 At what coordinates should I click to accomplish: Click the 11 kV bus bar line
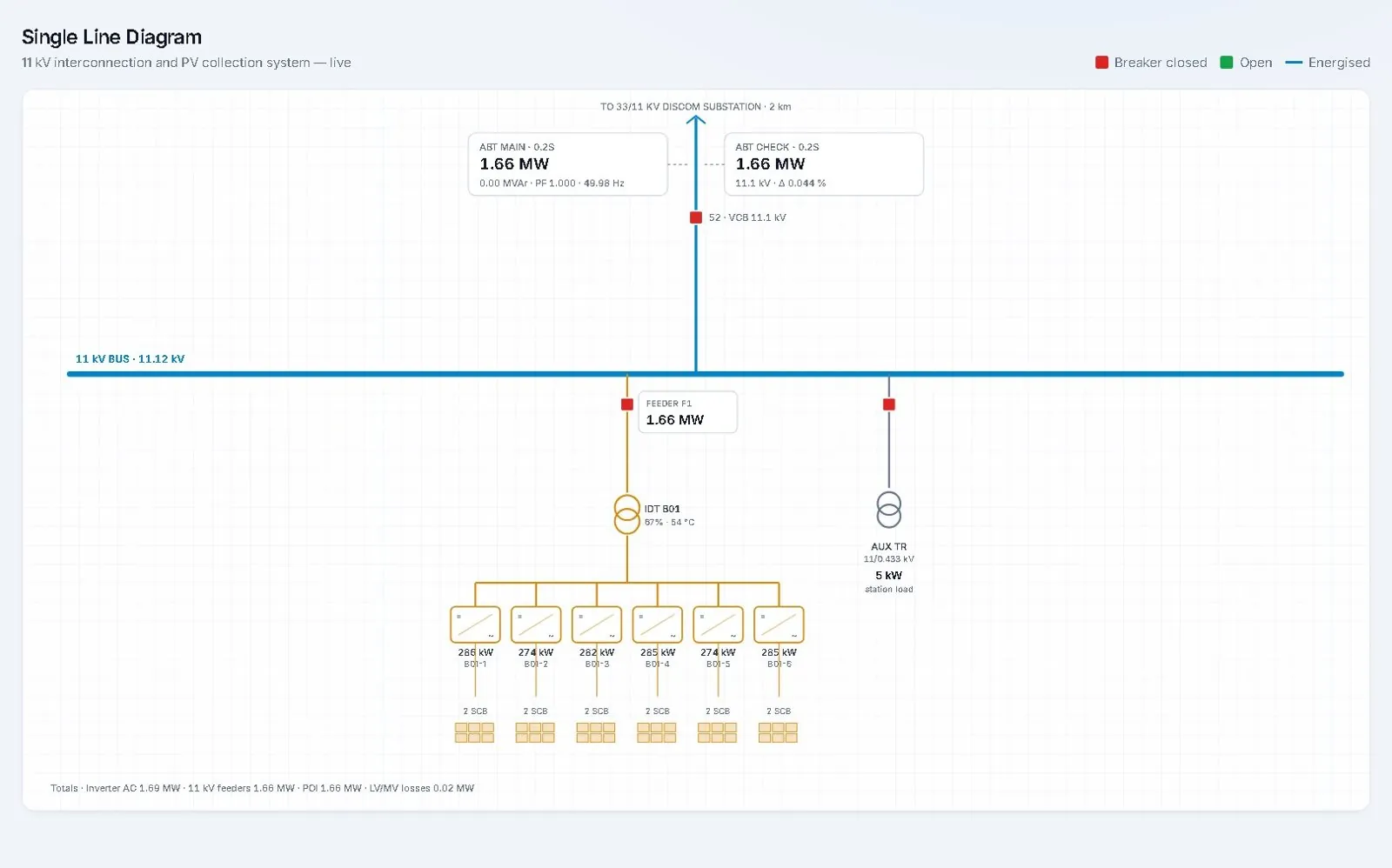pyautogui.click(x=706, y=374)
